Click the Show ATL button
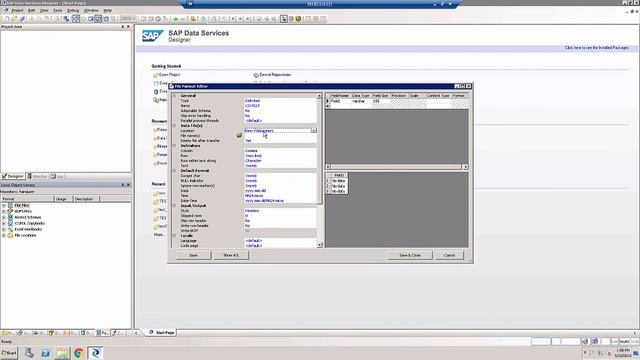 click(231, 255)
